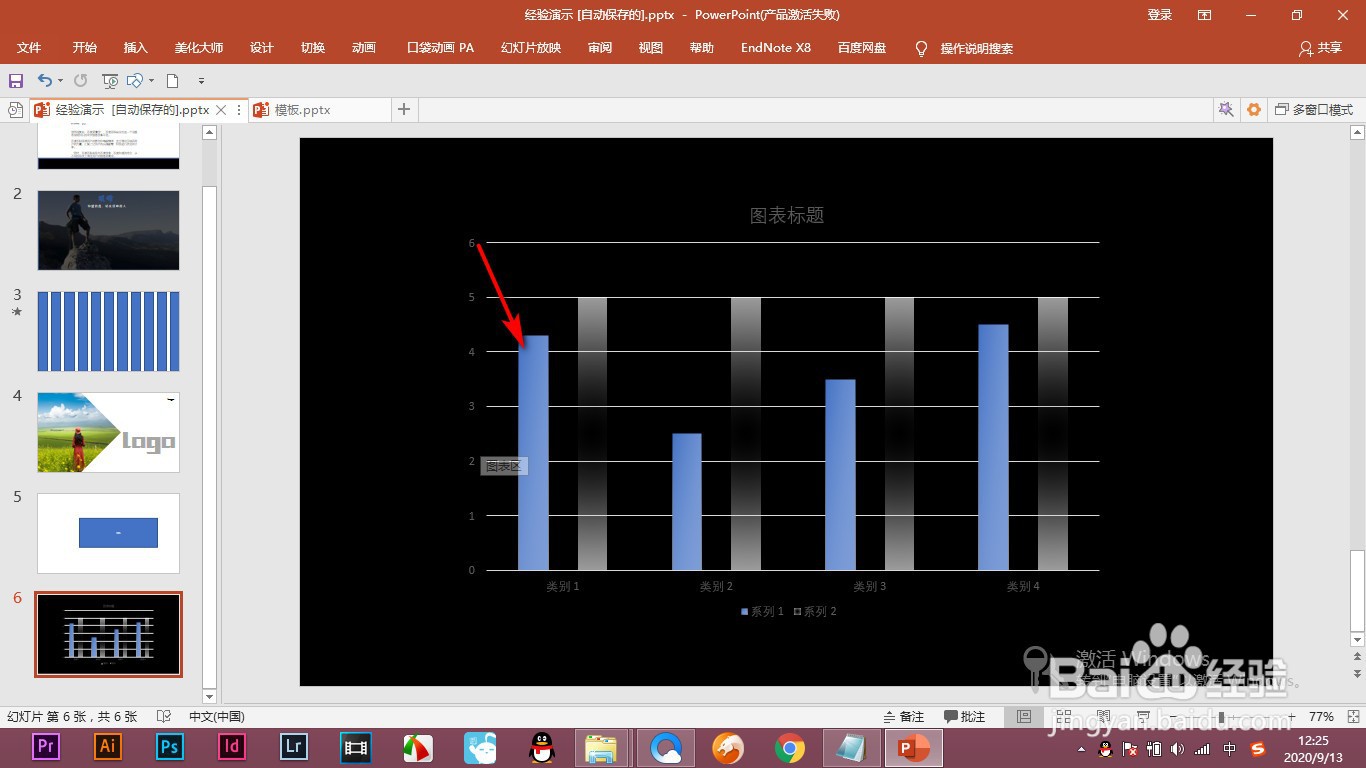Fit slide to window icon

tap(1351, 717)
